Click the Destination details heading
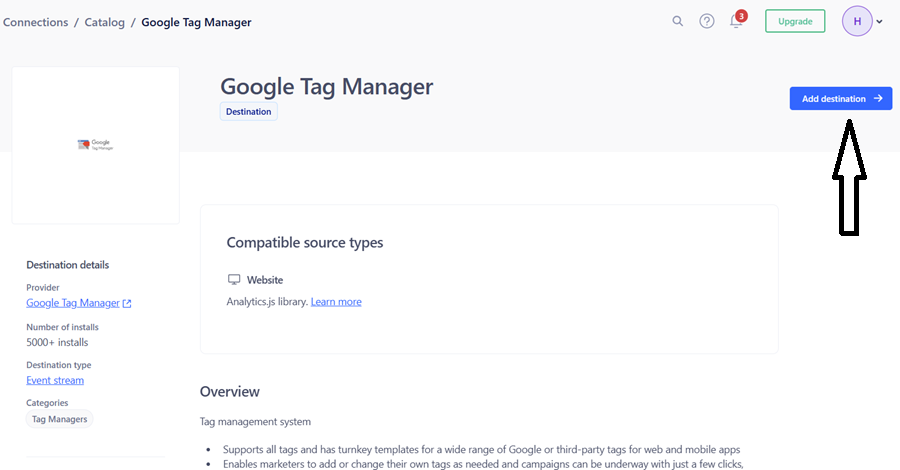 68,265
